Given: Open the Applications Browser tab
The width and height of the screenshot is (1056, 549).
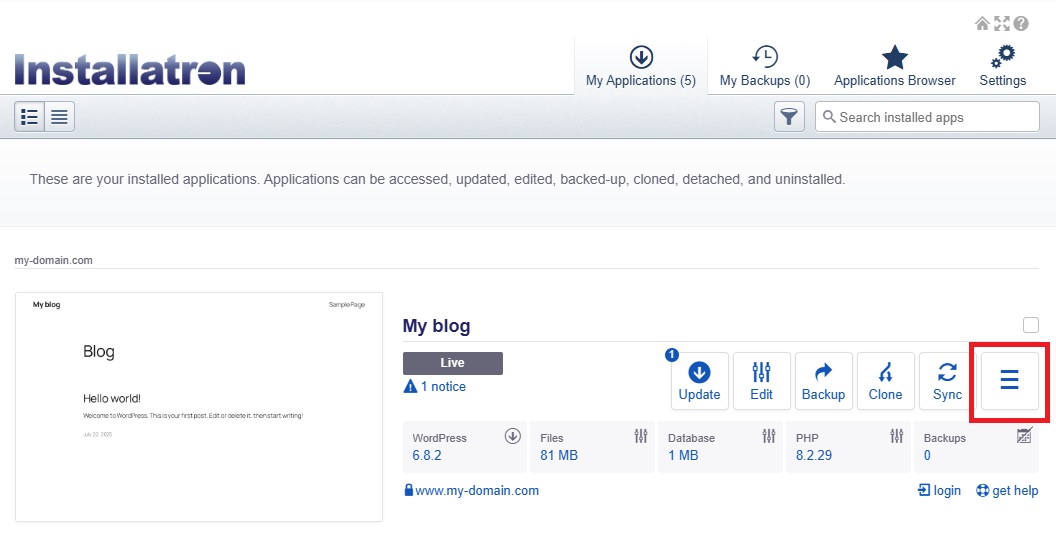Looking at the screenshot, I should (894, 67).
